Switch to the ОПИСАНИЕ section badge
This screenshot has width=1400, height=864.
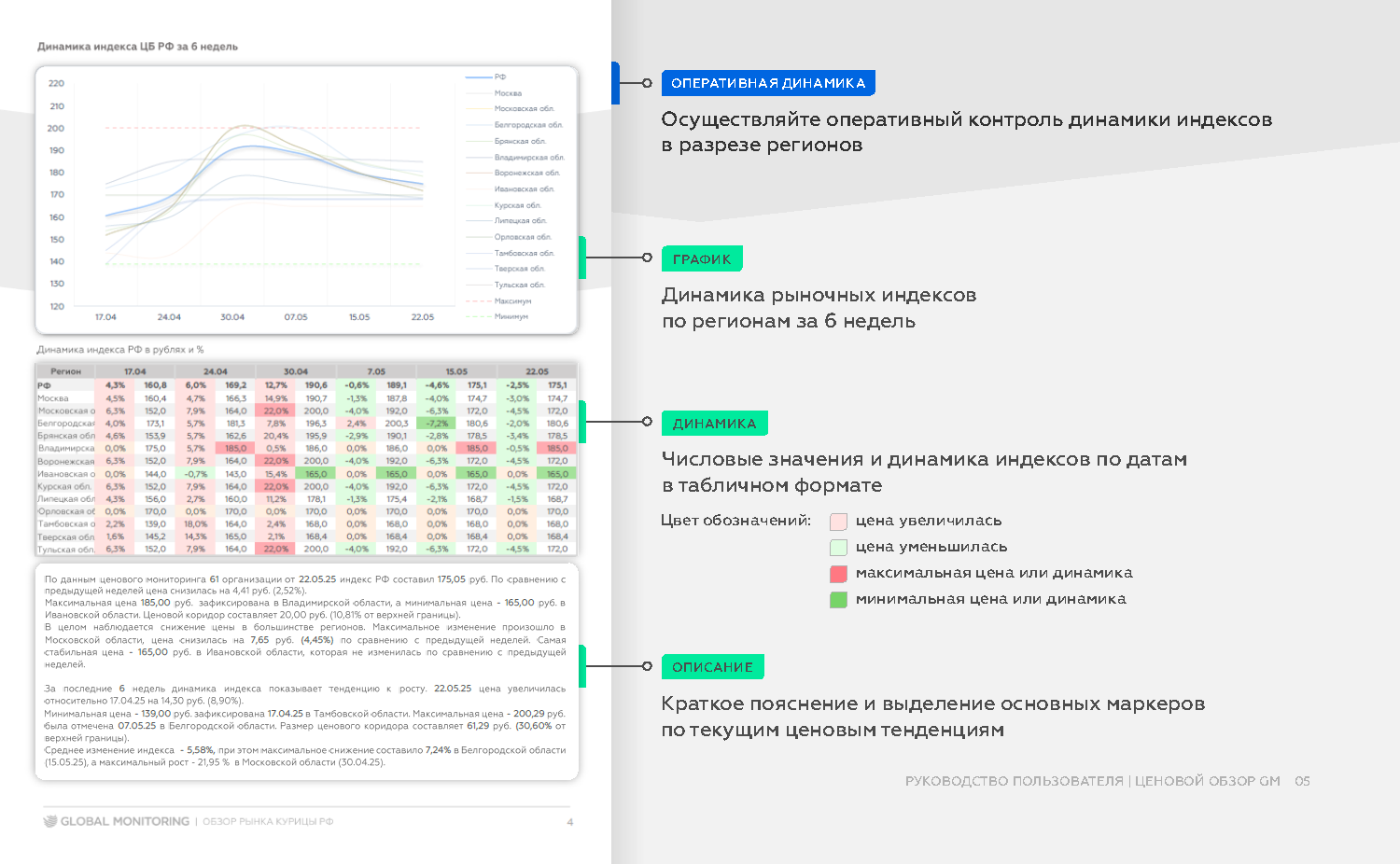tap(712, 666)
